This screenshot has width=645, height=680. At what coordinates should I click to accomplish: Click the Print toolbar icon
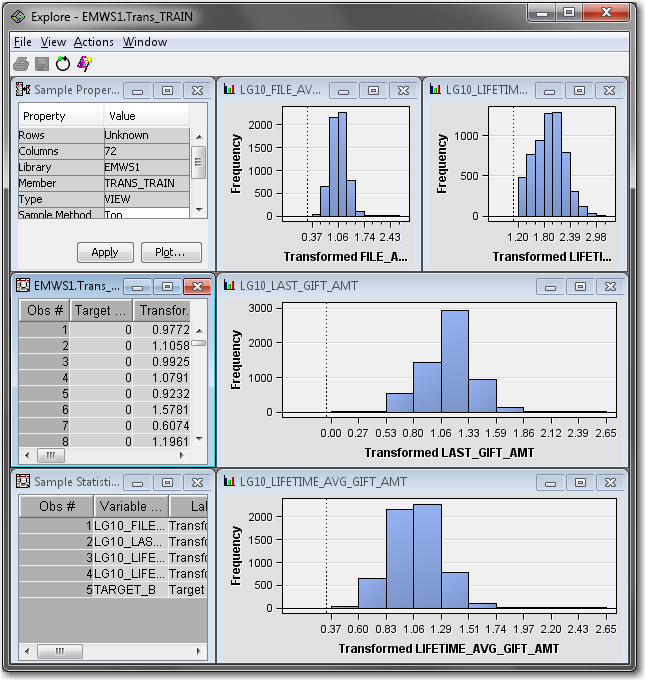(x=22, y=63)
